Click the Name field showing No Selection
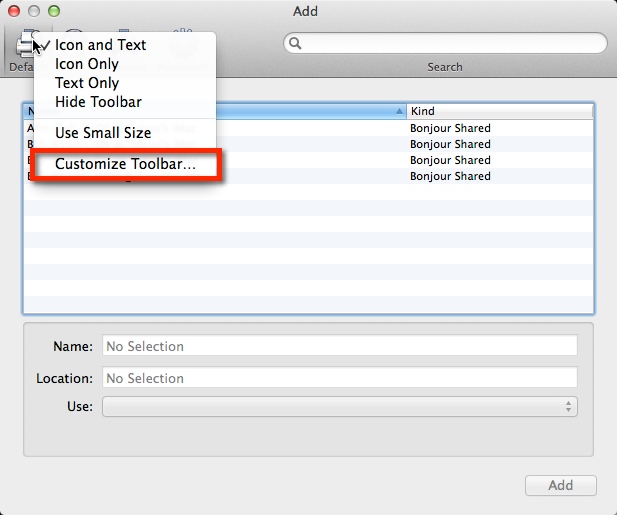Viewport: 617px width, 515px height. click(340, 346)
